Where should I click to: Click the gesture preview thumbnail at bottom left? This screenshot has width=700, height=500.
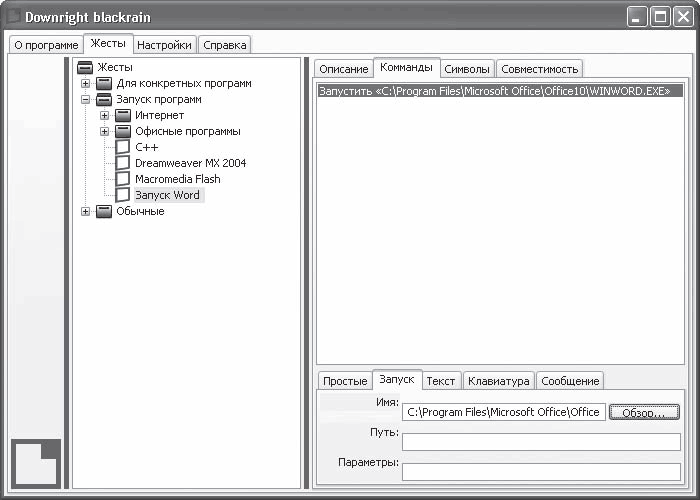(36, 463)
